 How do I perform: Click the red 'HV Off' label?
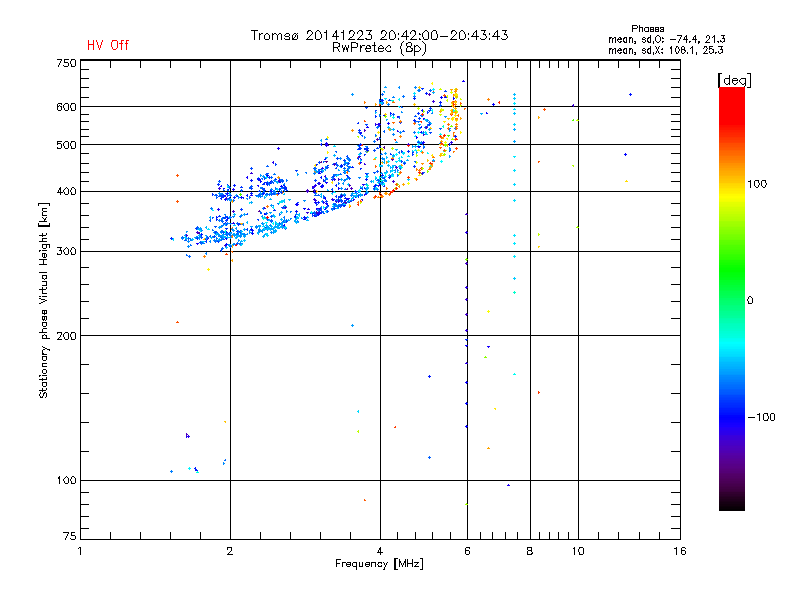108,45
